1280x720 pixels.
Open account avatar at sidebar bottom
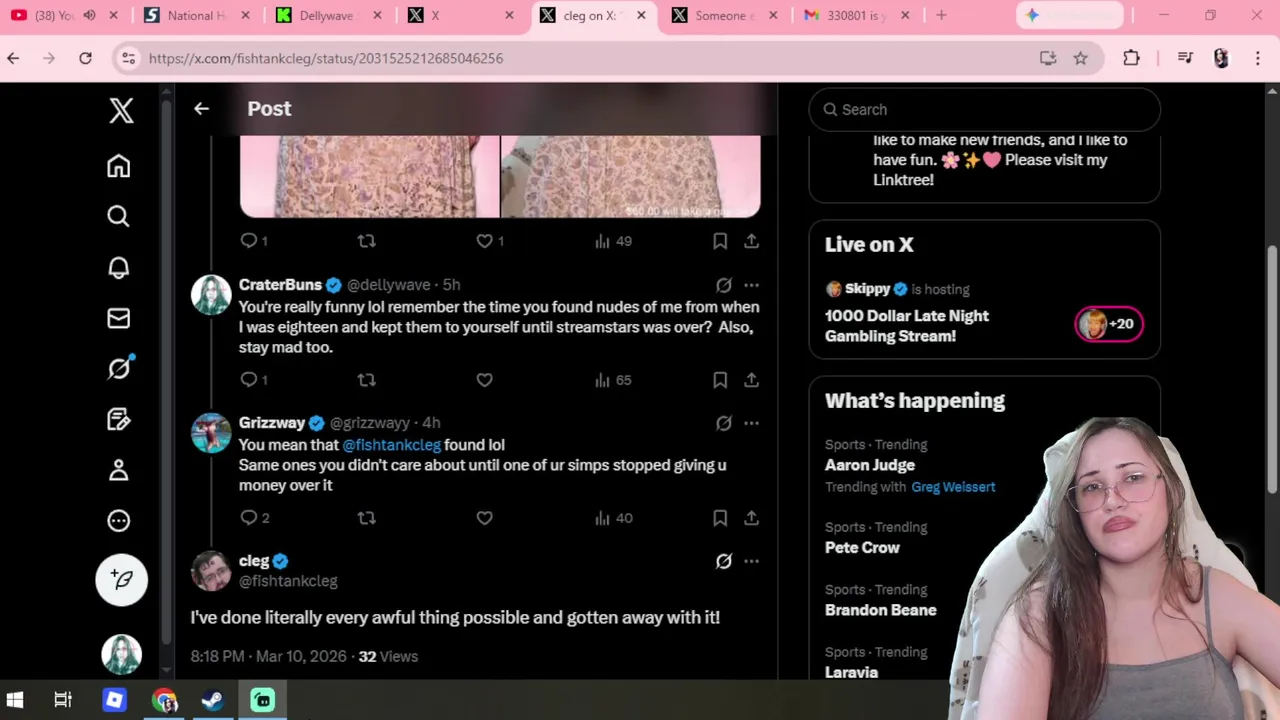tap(122, 654)
